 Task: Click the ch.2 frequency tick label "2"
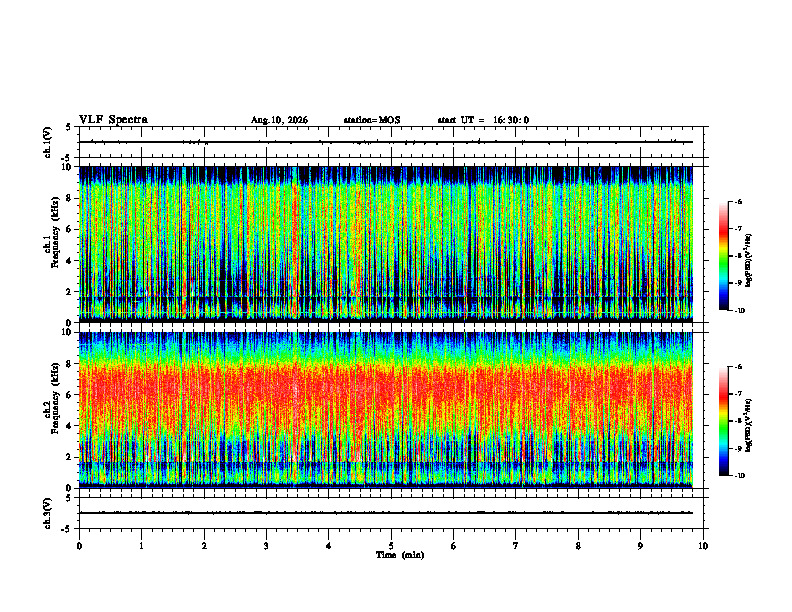(69, 457)
